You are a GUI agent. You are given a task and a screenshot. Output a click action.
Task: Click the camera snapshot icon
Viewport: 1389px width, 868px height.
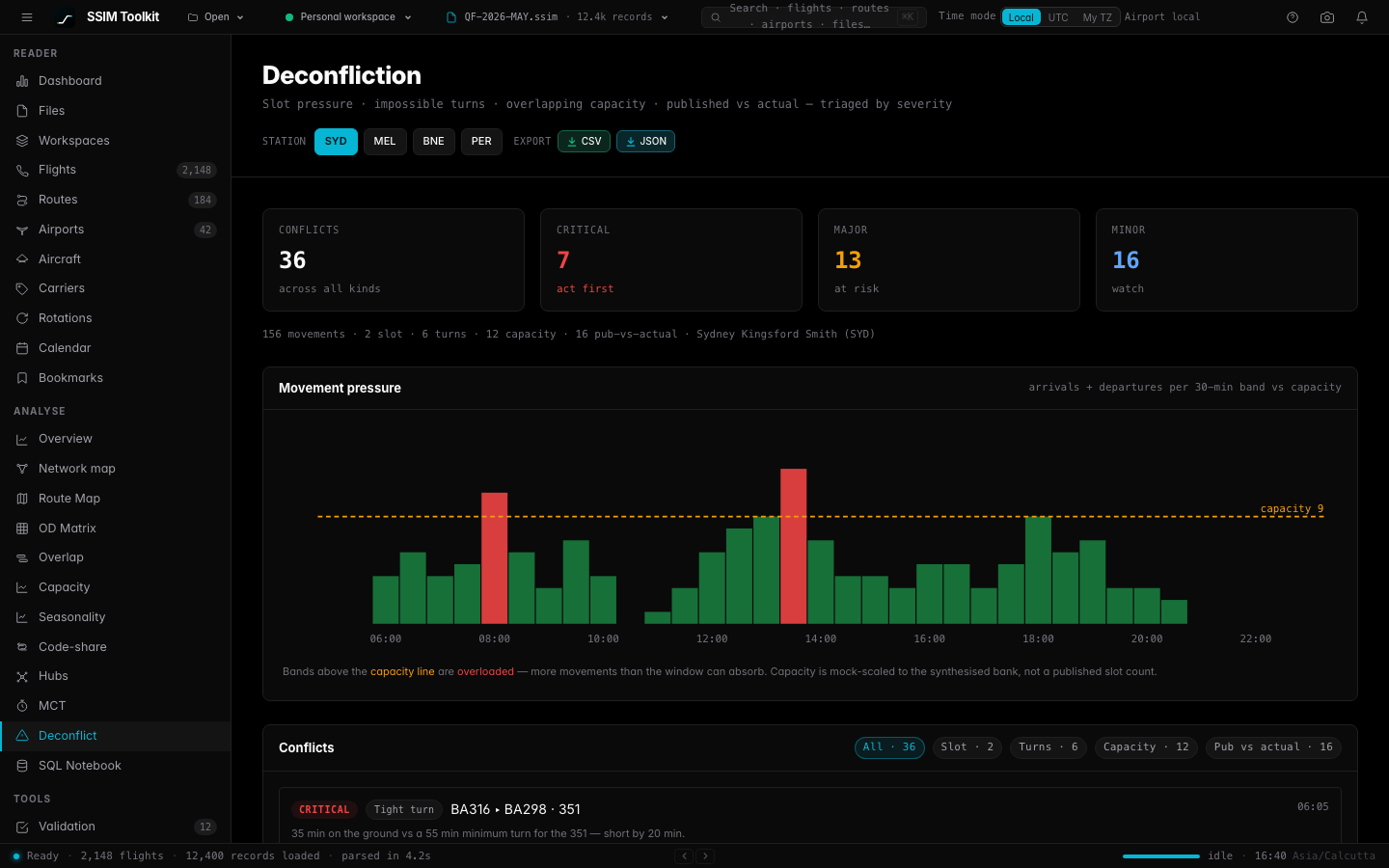tap(1327, 17)
